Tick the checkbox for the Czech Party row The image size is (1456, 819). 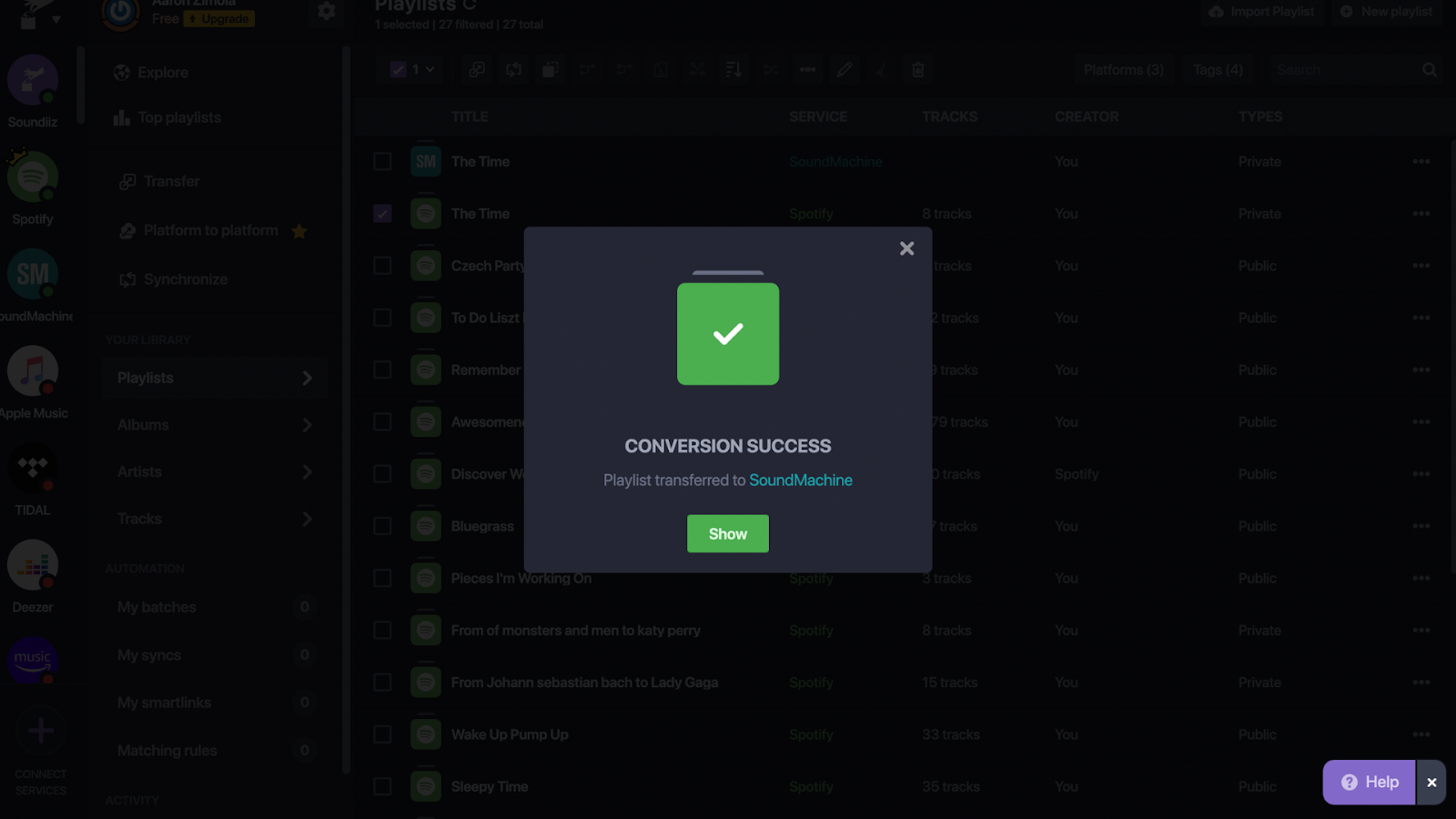[382, 266]
